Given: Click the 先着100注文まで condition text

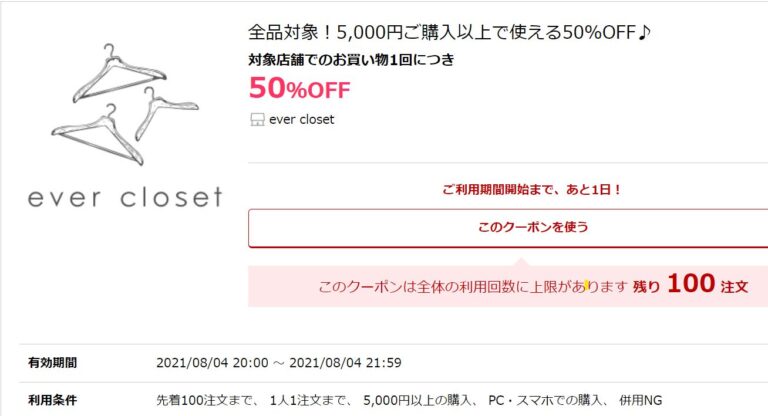Looking at the screenshot, I should [205, 400].
